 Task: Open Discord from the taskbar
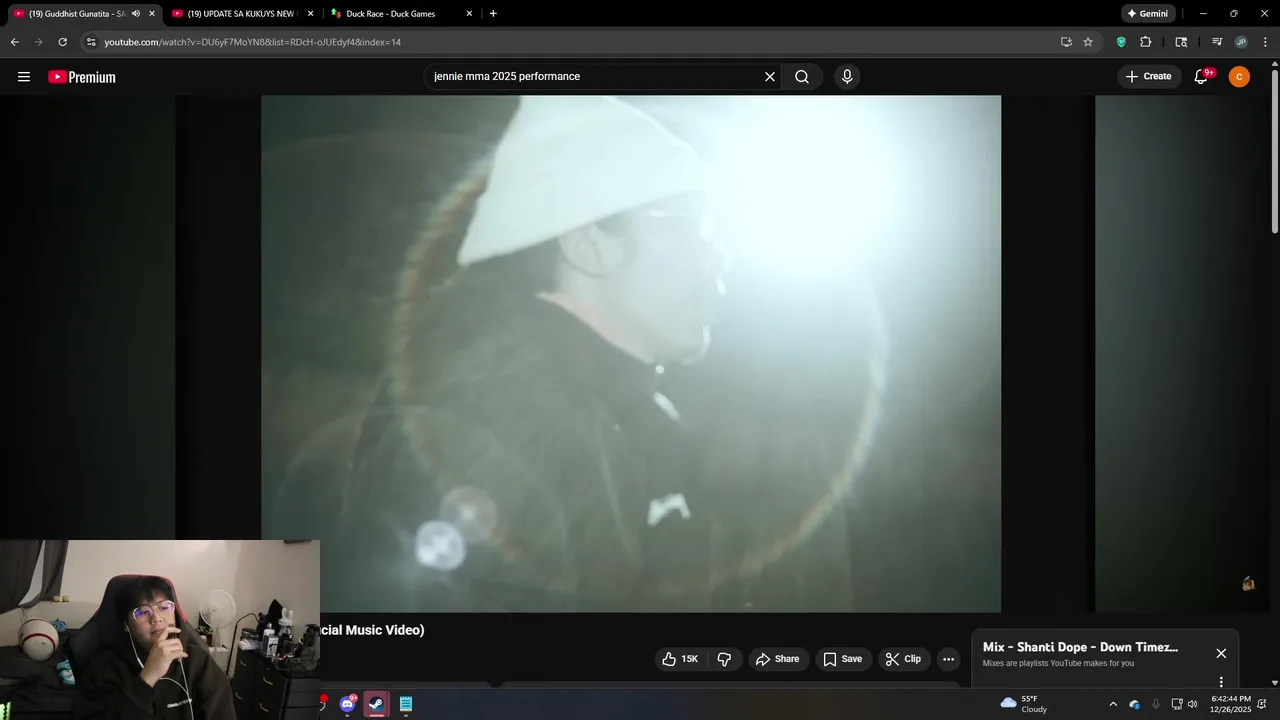[x=347, y=704]
